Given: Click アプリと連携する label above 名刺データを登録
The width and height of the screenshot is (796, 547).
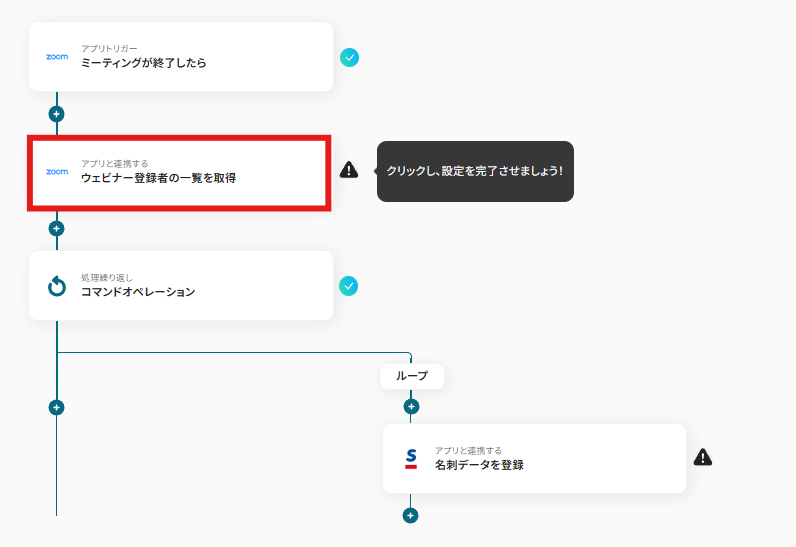Looking at the screenshot, I should [468, 450].
